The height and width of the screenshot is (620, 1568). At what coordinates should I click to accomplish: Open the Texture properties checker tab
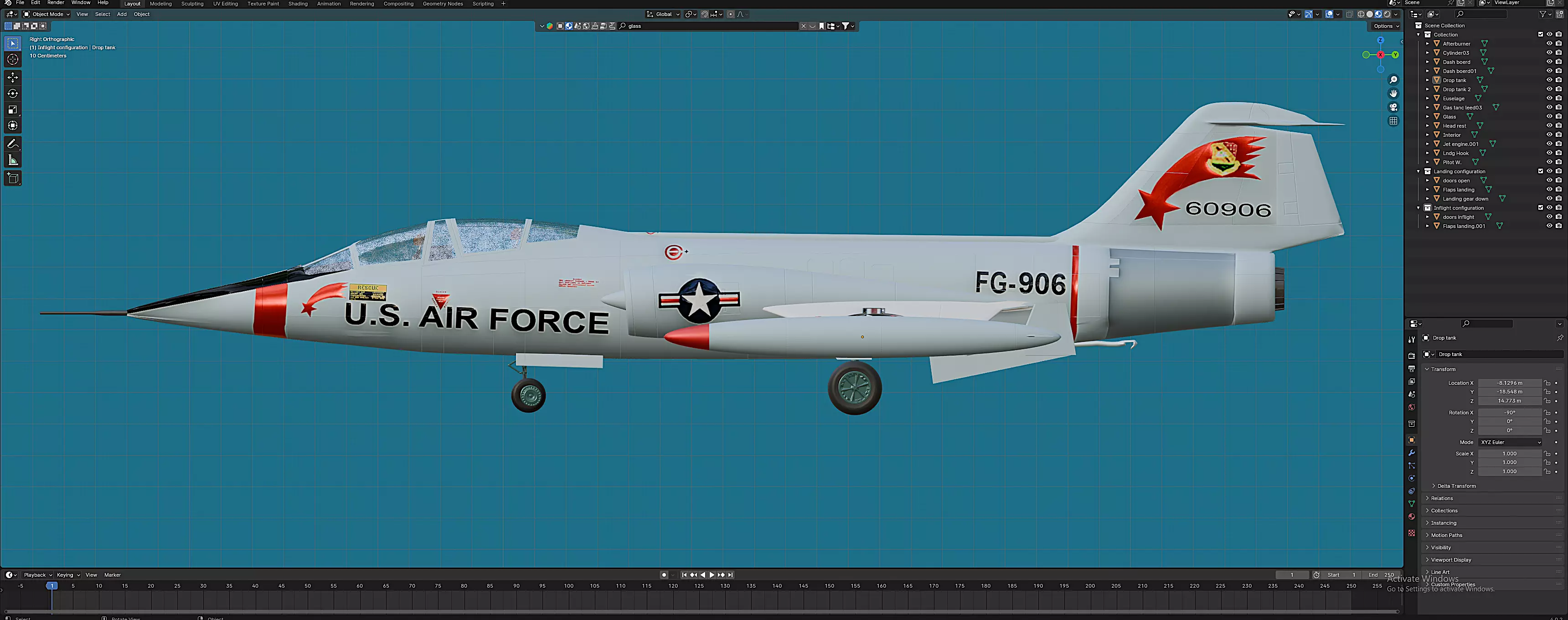tap(1412, 533)
